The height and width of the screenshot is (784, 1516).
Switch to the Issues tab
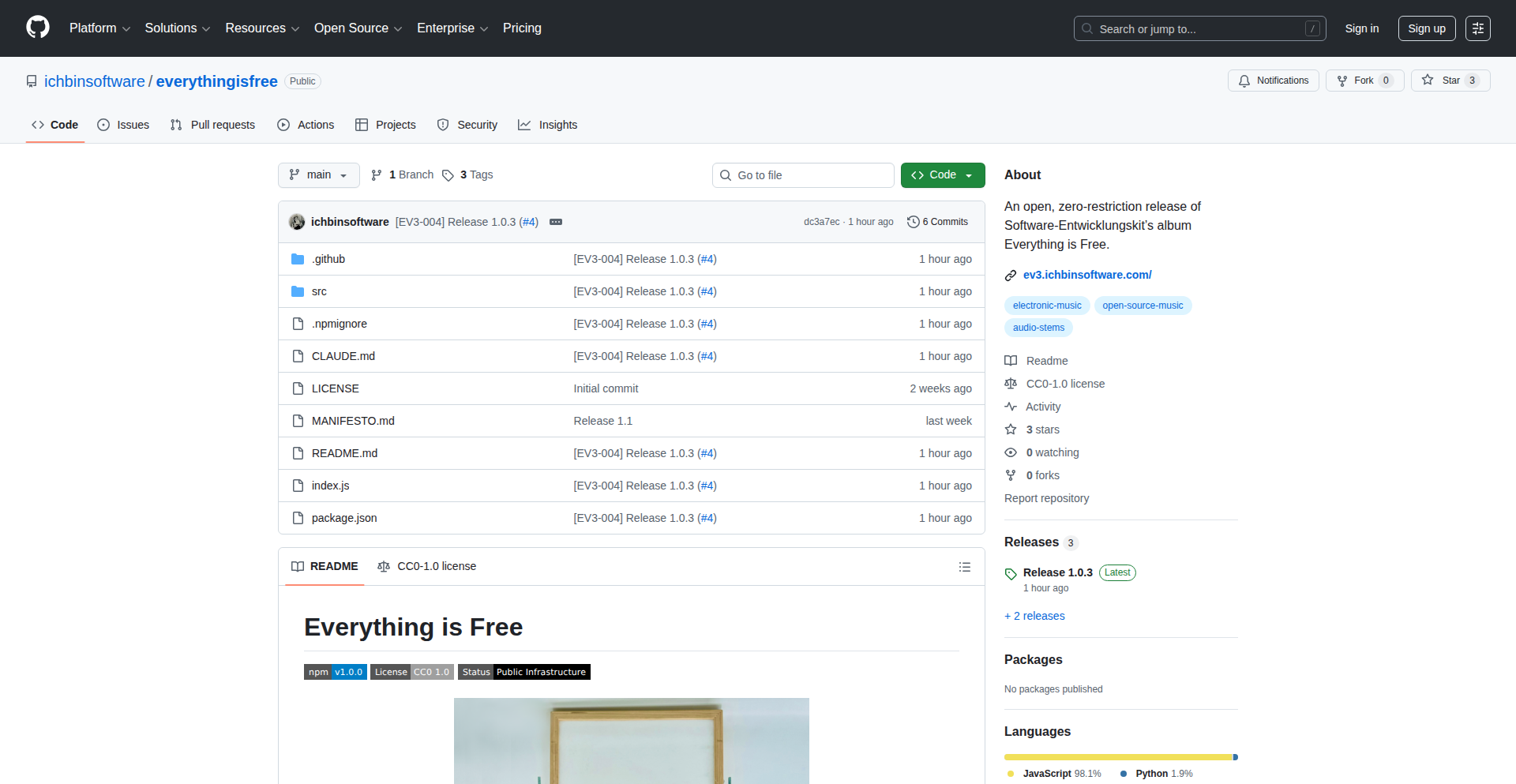tap(123, 125)
